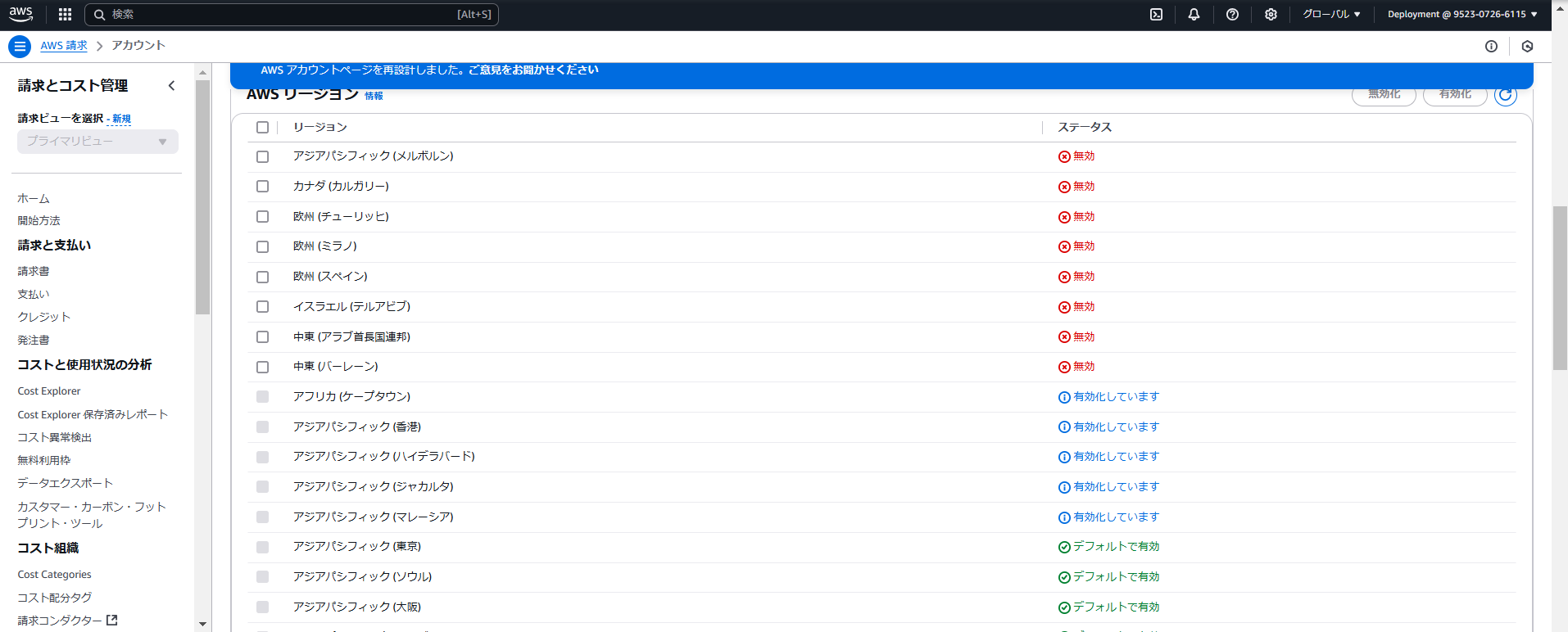Go to 請求書 in the sidebar

tap(34, 271)
